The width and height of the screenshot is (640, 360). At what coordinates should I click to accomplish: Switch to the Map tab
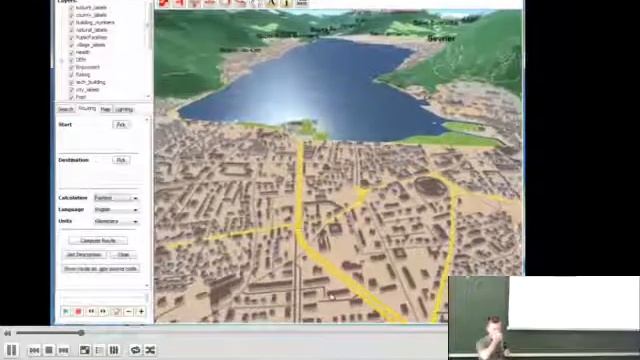pos(105,109)
